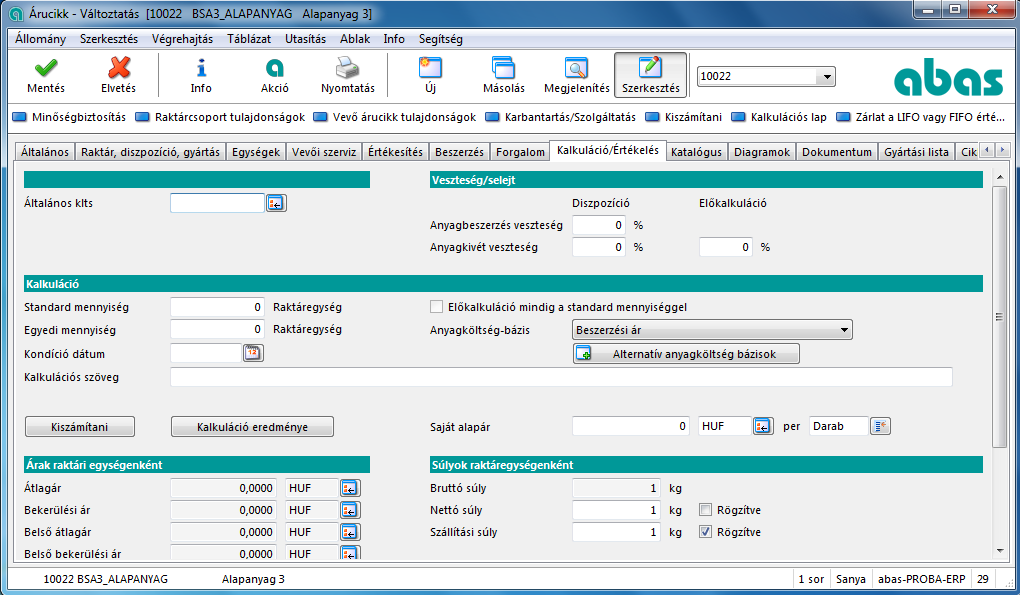This screenshot has height=595, width=1020.
Task: Click unit selection icon beside Darab
Action: coord(880,427)
